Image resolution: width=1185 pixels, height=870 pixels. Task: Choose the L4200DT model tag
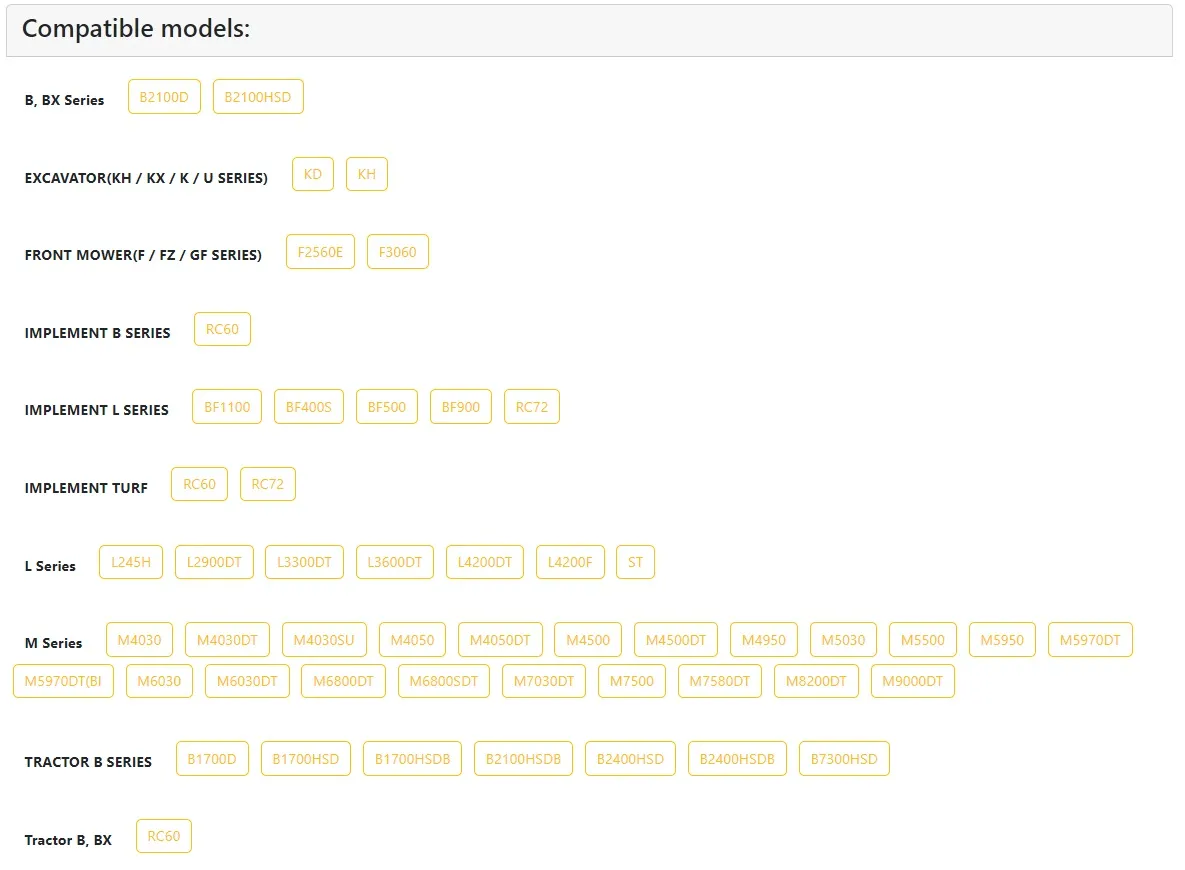tap(484, 562)
